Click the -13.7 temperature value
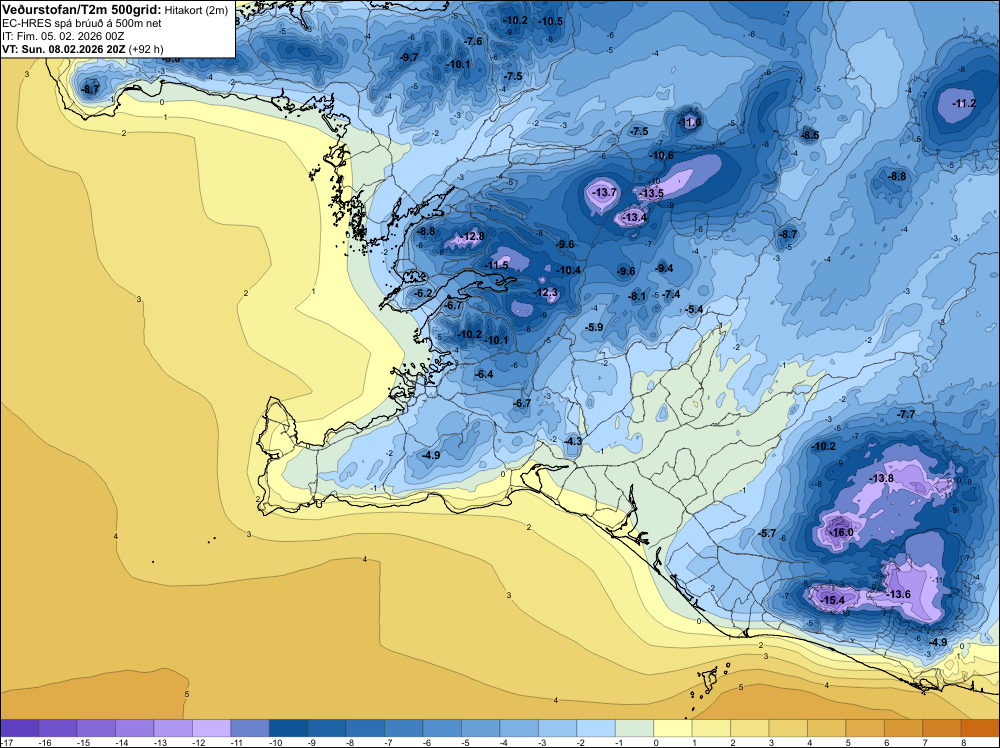This screenshot has height=748, width=1000. tap(604, 192)
